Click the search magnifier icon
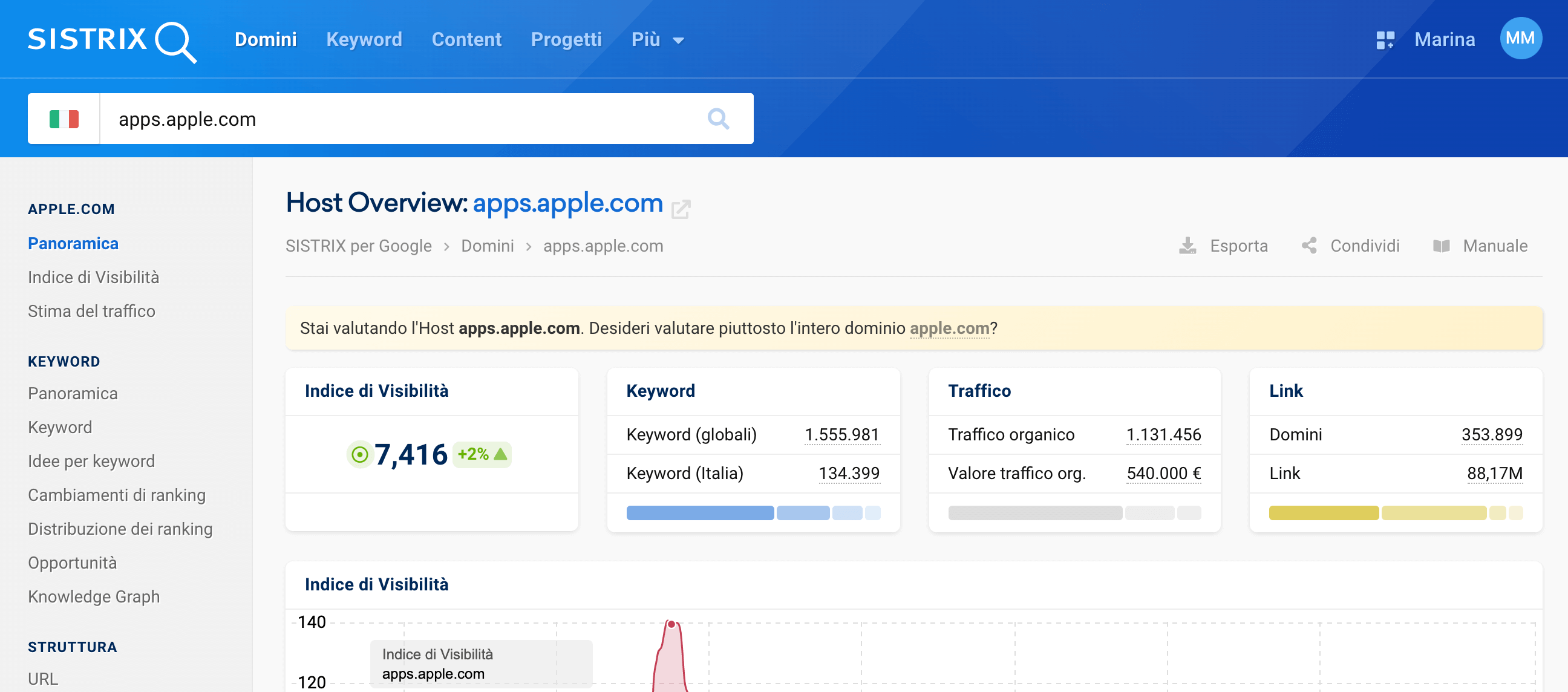1568x692 pixels. click(x=718, y=119)
